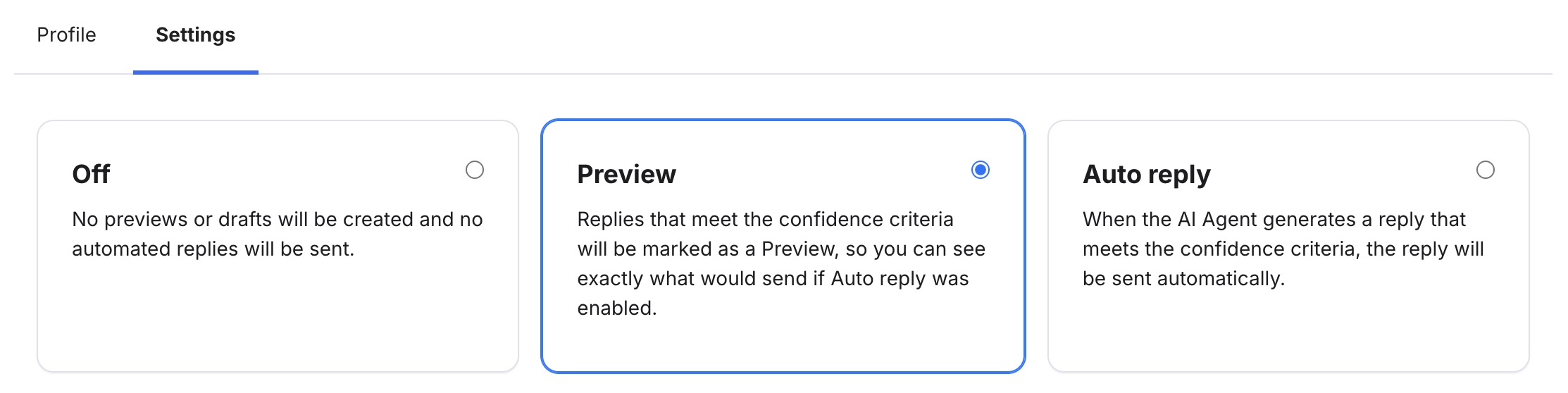Switch to the Profile tab
The width and height of the screenshot is (1568, 393).
click(66, 35)
